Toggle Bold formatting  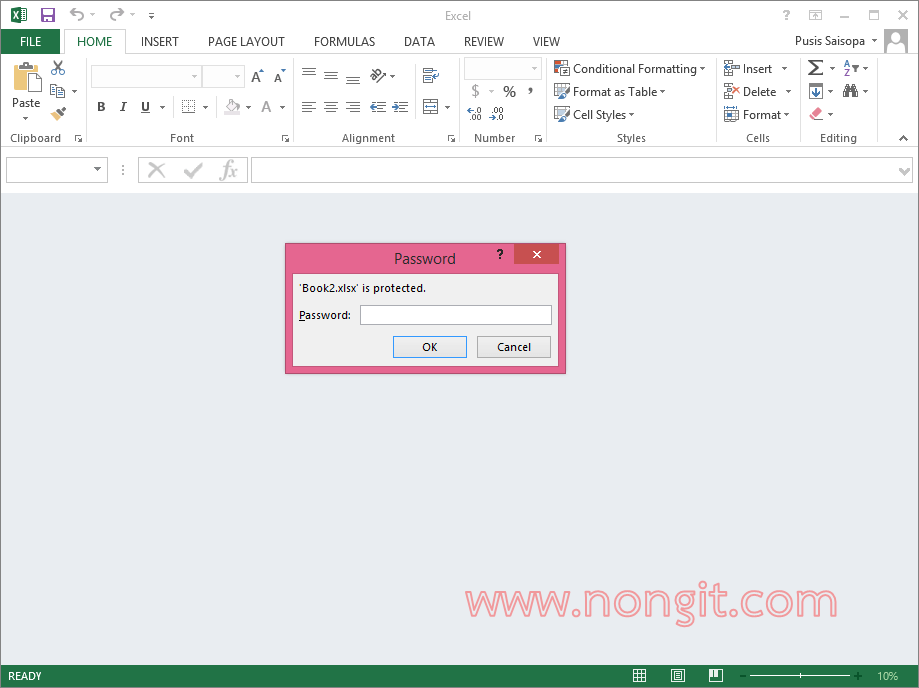101,107
